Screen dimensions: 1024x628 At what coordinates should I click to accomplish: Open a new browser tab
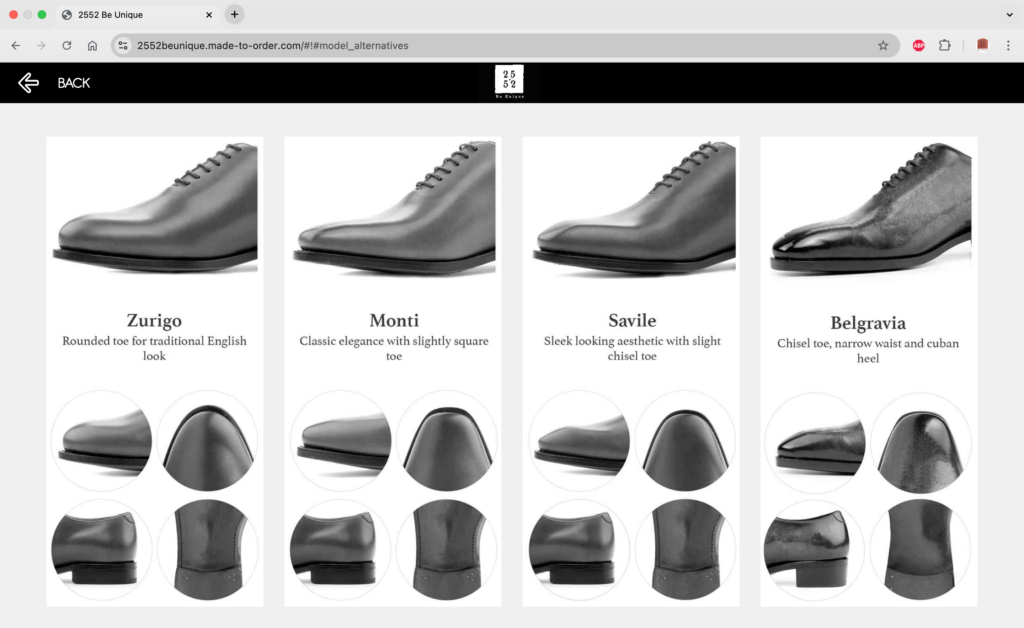(x=234, y=14)
